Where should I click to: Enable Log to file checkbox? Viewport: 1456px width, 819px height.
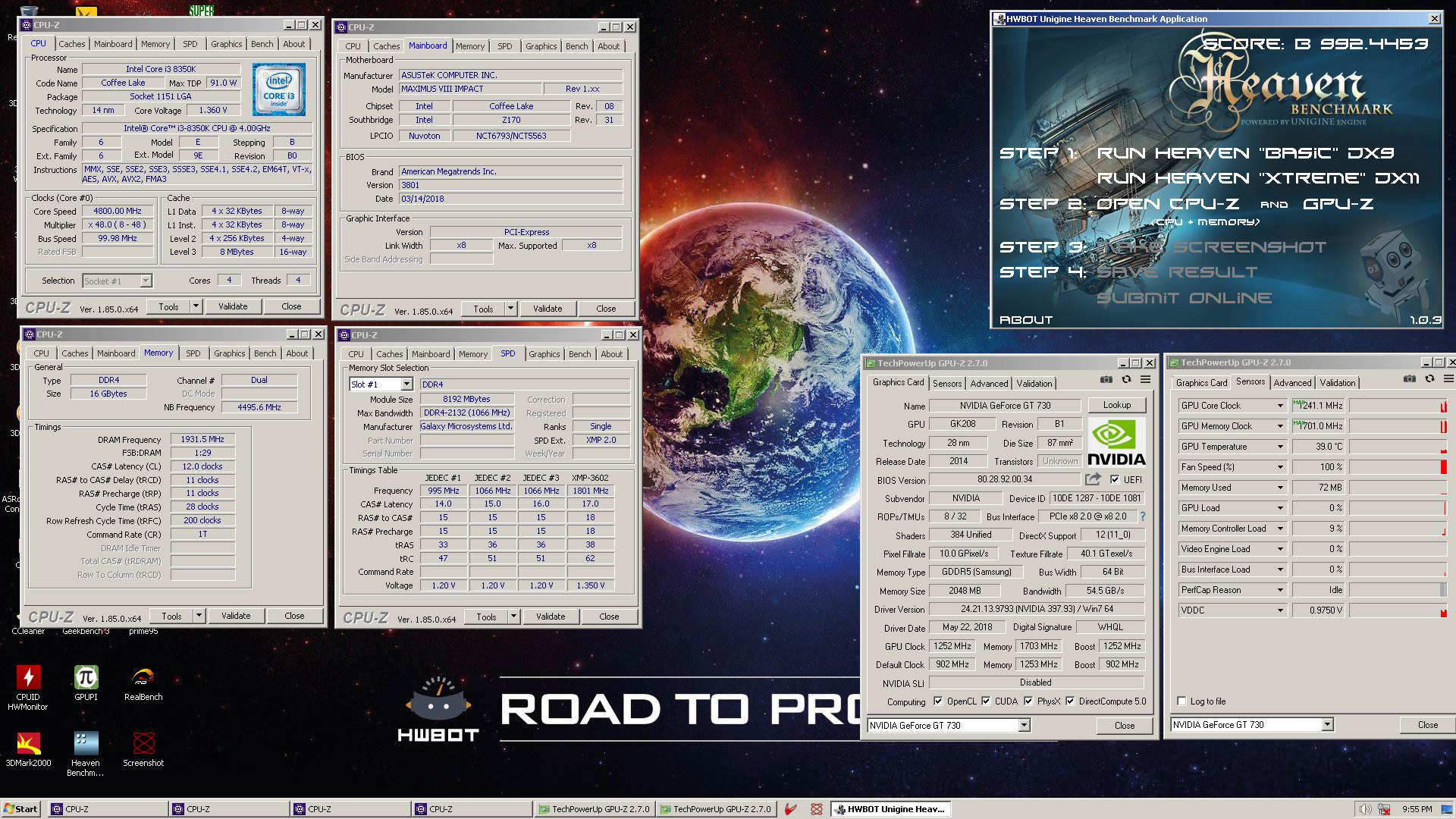(x=1181, y=701)
